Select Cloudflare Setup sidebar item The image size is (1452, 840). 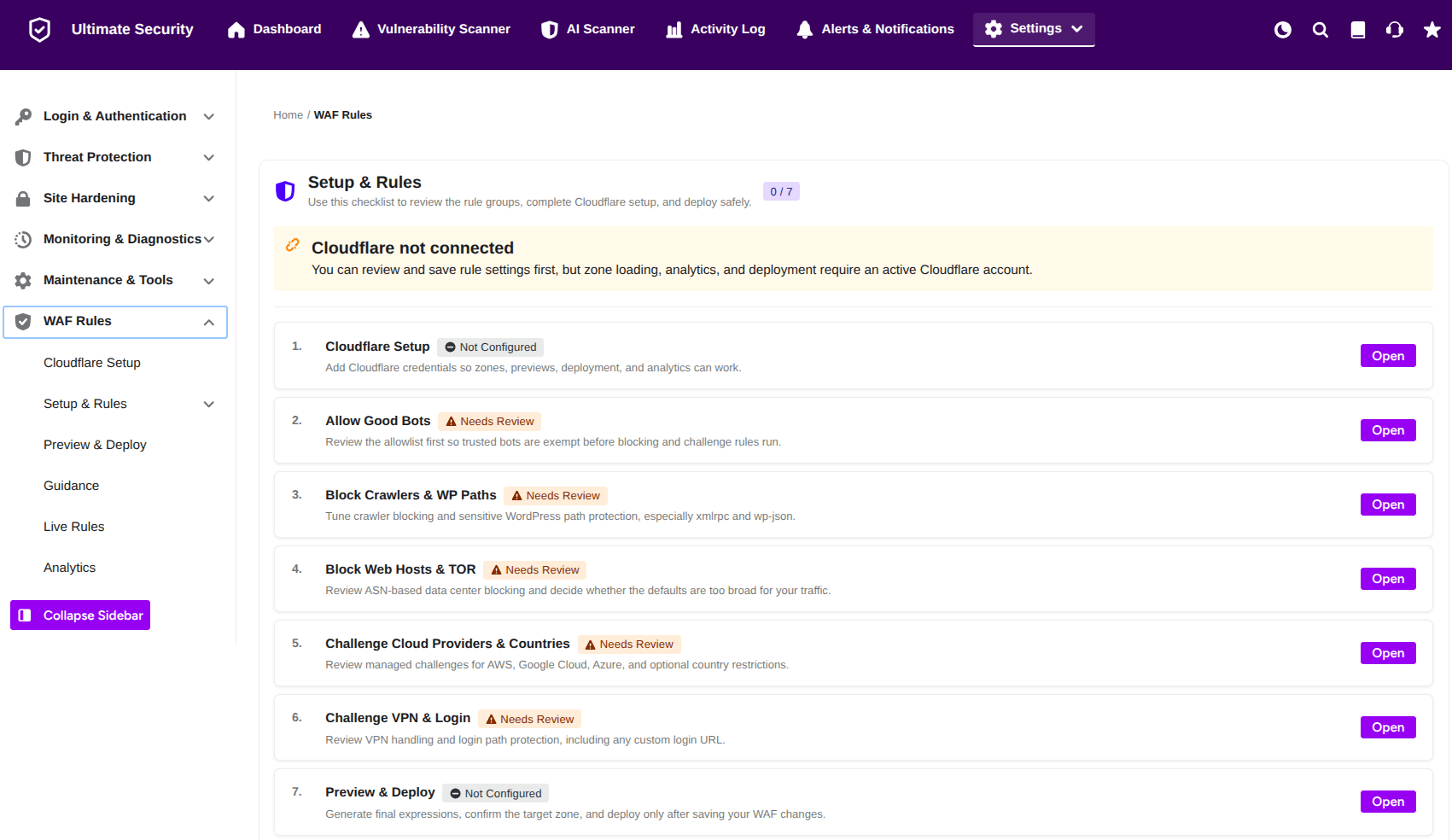pos(92,363)
